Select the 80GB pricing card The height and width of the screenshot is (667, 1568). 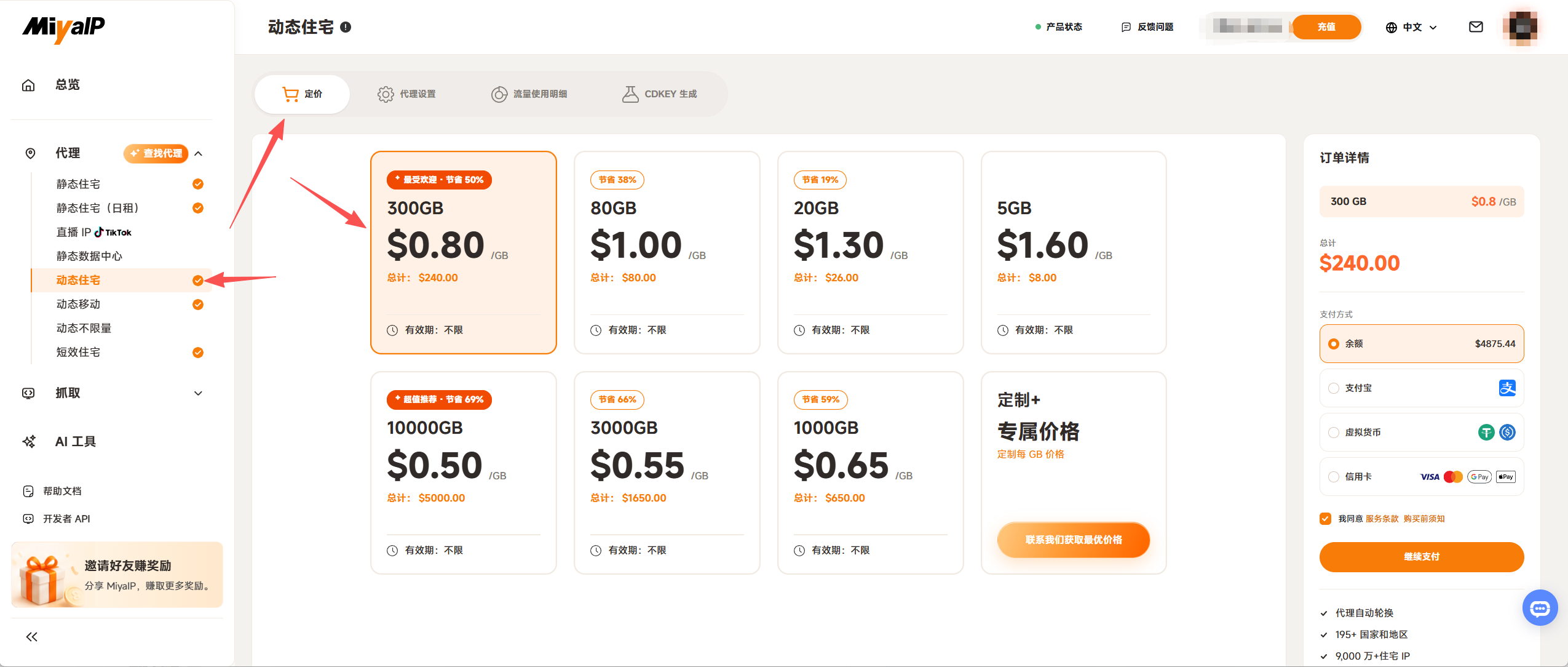tap(667, 252)
